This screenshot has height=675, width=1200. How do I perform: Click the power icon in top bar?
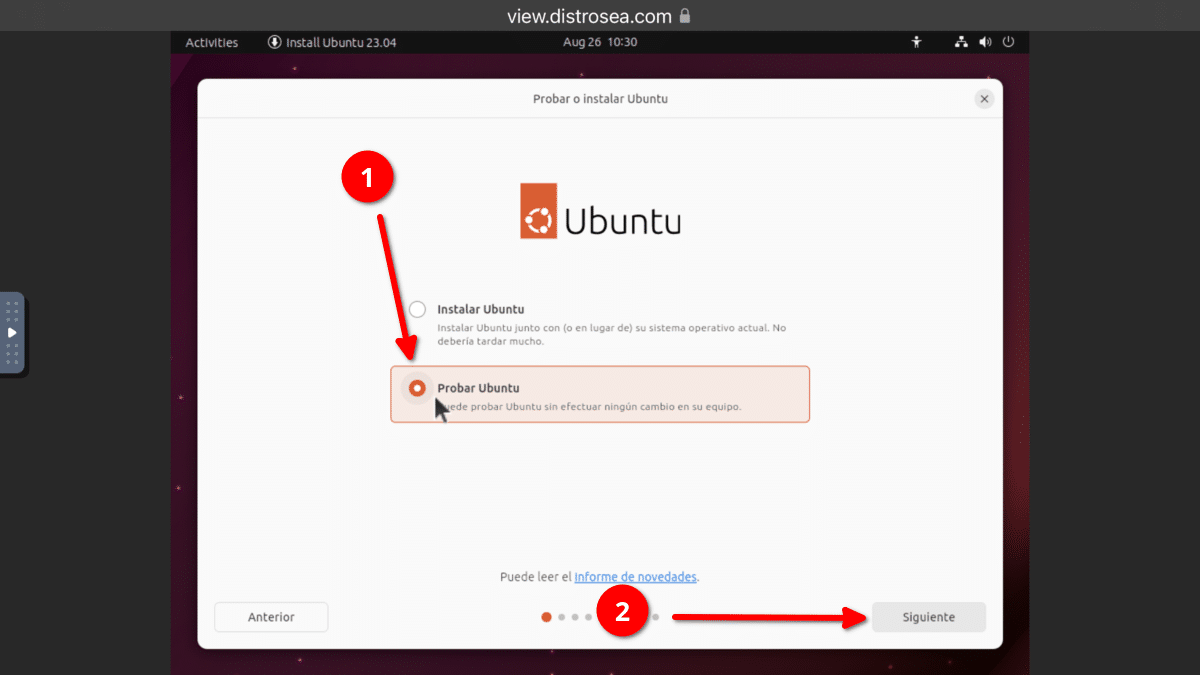(x=1009, y=42)
